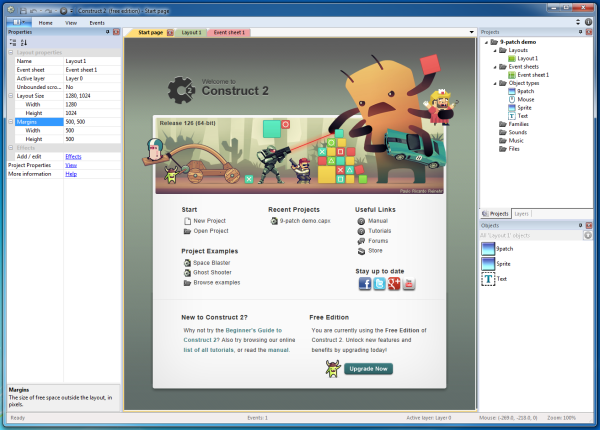Screen dimensions: 600x430
Task: Collapse the Event sheets folder in Projects
Action: pyautogui.click(x=495, y=67)
